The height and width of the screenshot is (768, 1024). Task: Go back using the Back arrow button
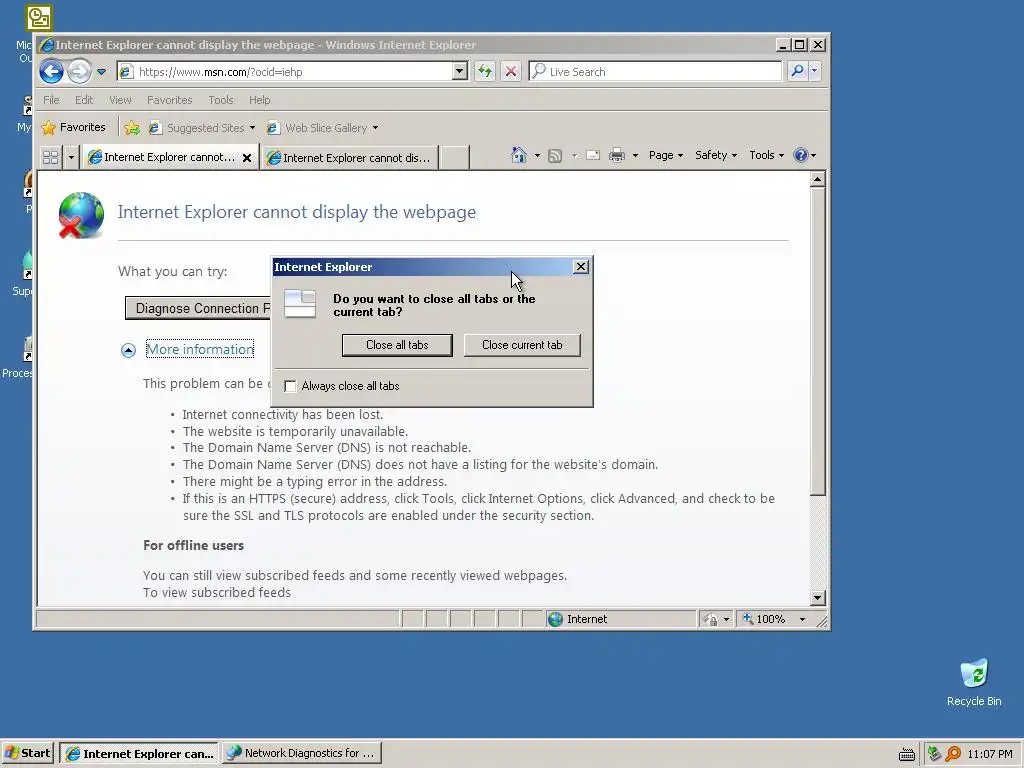(x=52, y=71)
